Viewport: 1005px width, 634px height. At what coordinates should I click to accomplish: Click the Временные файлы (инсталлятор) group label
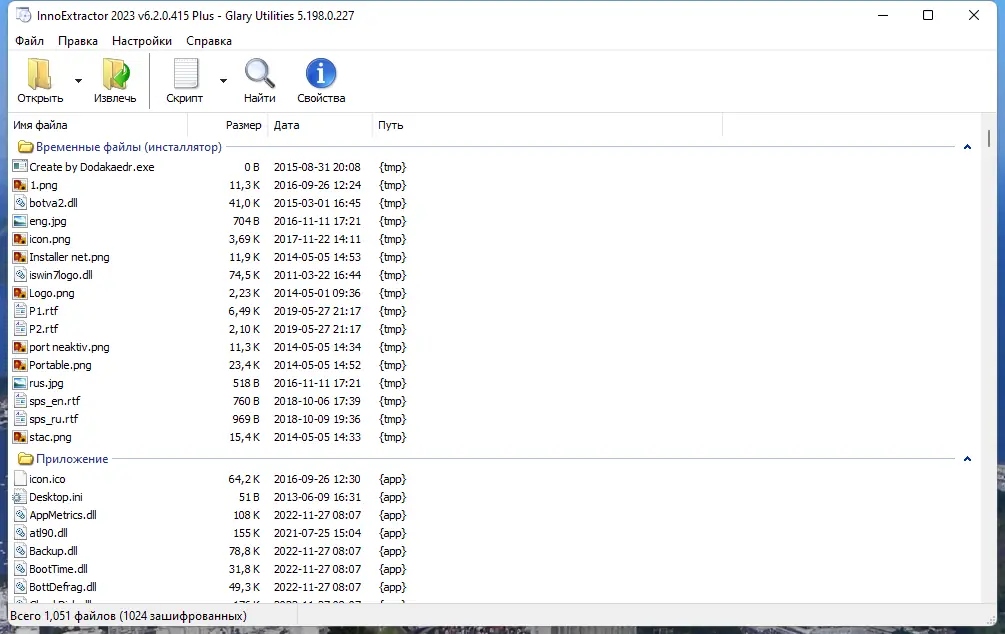129,147
